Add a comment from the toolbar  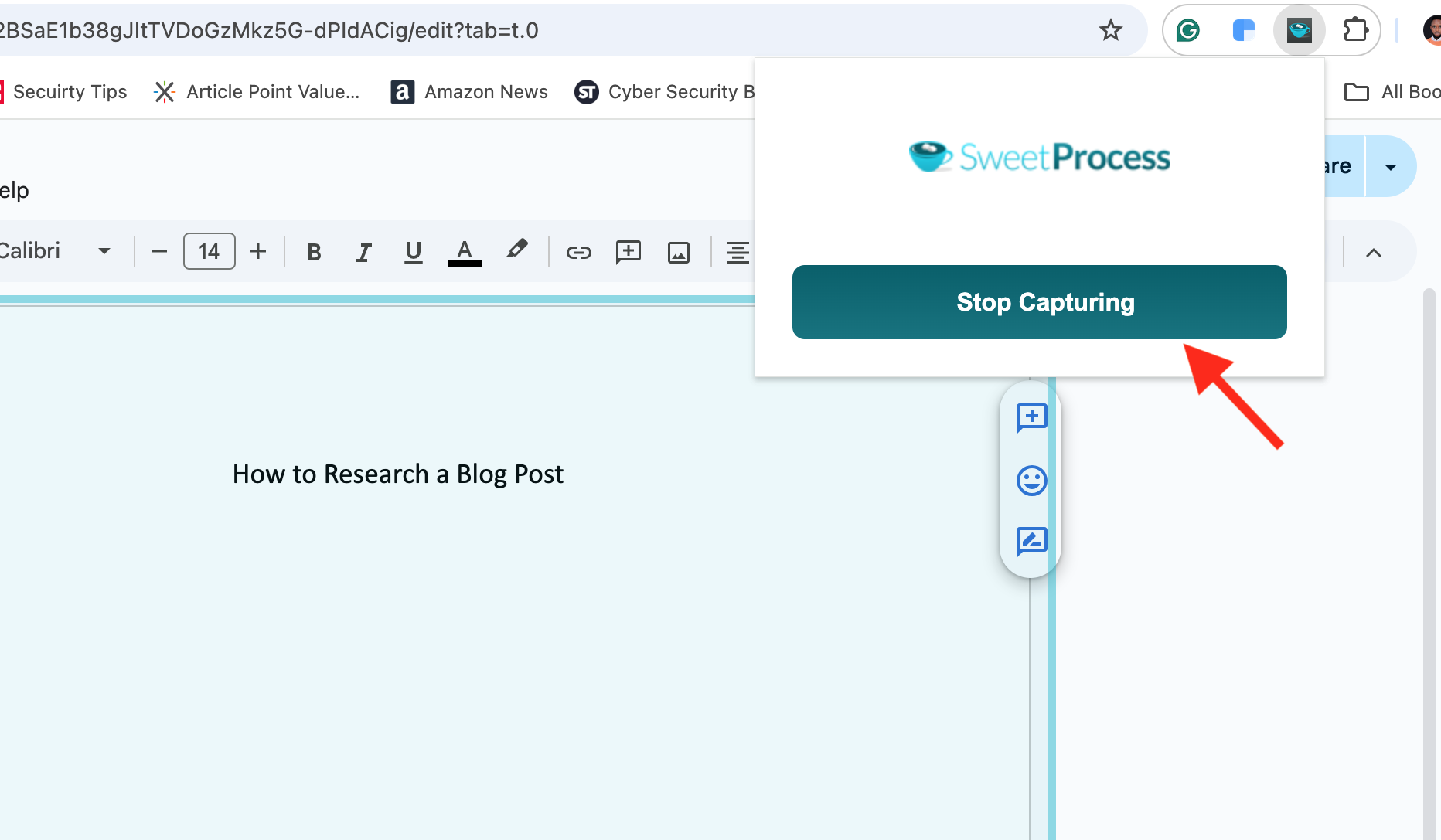click(629, 252)
